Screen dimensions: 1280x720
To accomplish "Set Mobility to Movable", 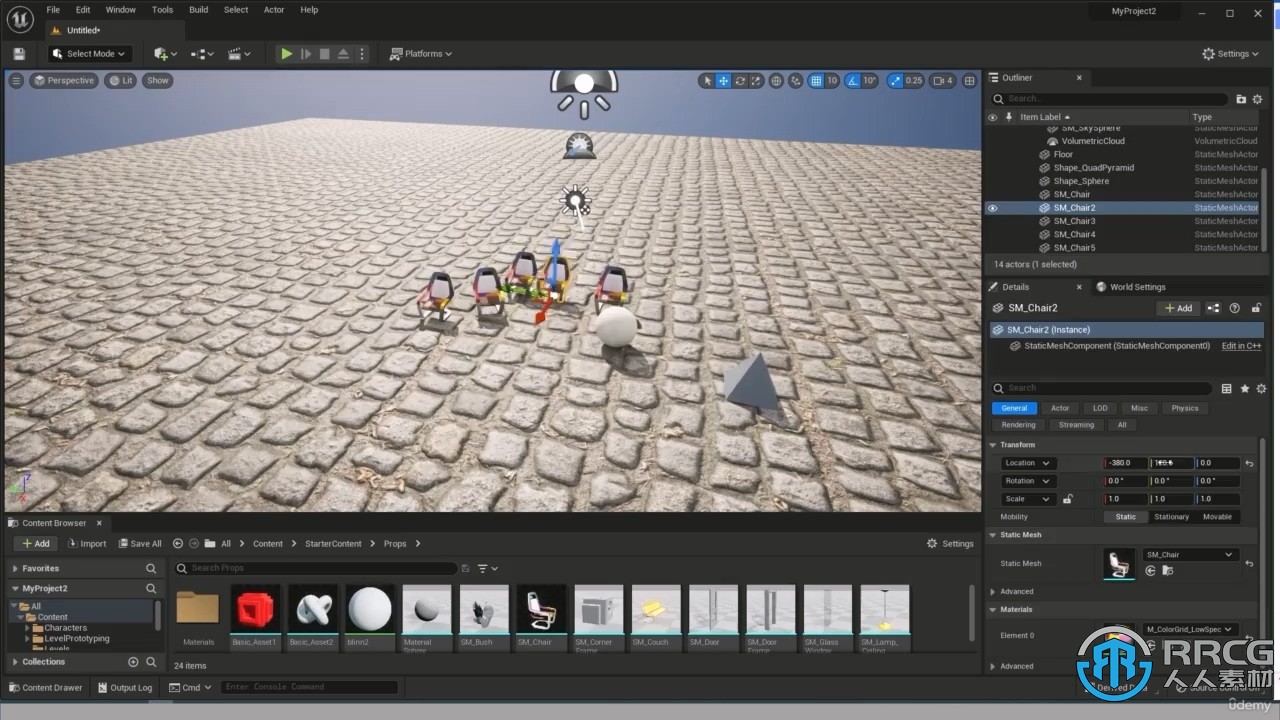I will [1217, 517].
